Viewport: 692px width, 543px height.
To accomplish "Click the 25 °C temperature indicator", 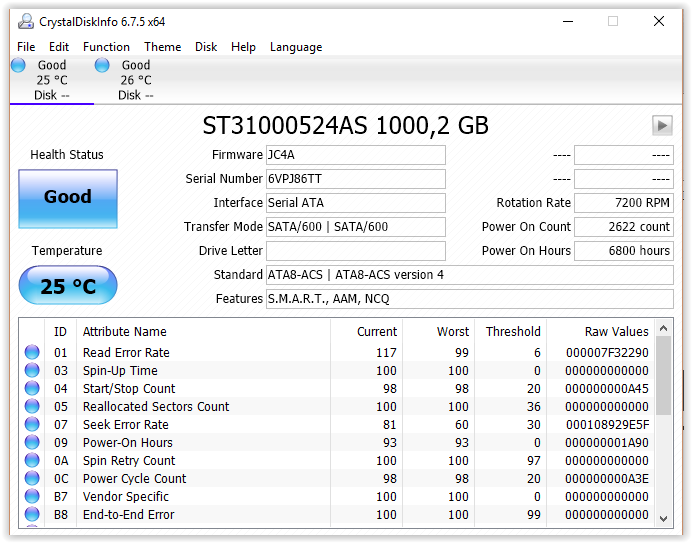I will point(68,285).
